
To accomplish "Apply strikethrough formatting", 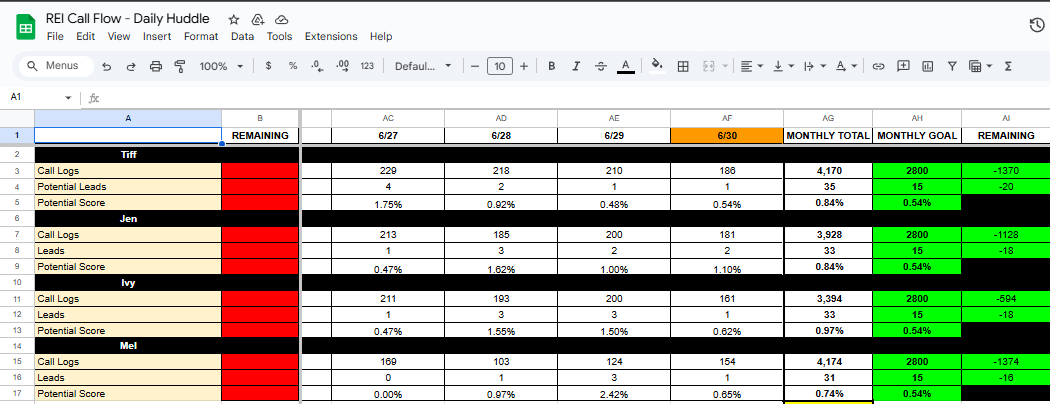I will (601, 66).
